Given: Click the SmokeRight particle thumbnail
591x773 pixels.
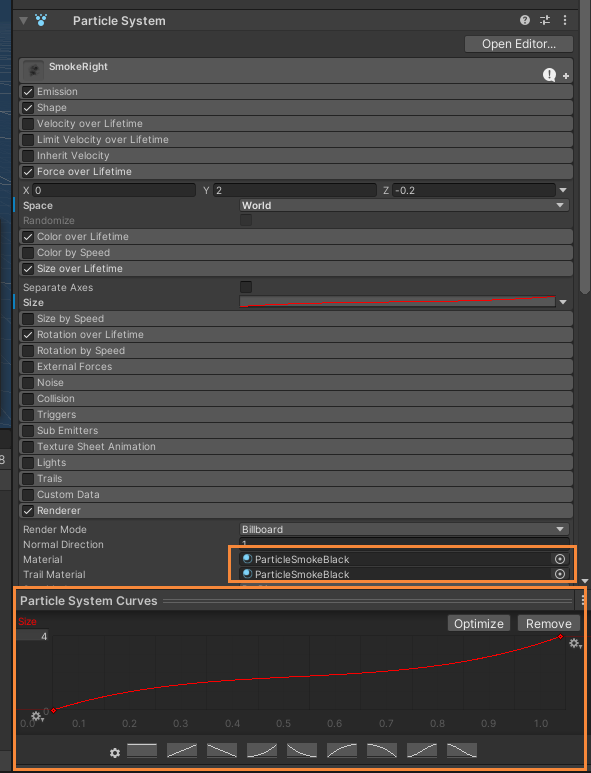Looking at the screenshot, I should [34, 70].
